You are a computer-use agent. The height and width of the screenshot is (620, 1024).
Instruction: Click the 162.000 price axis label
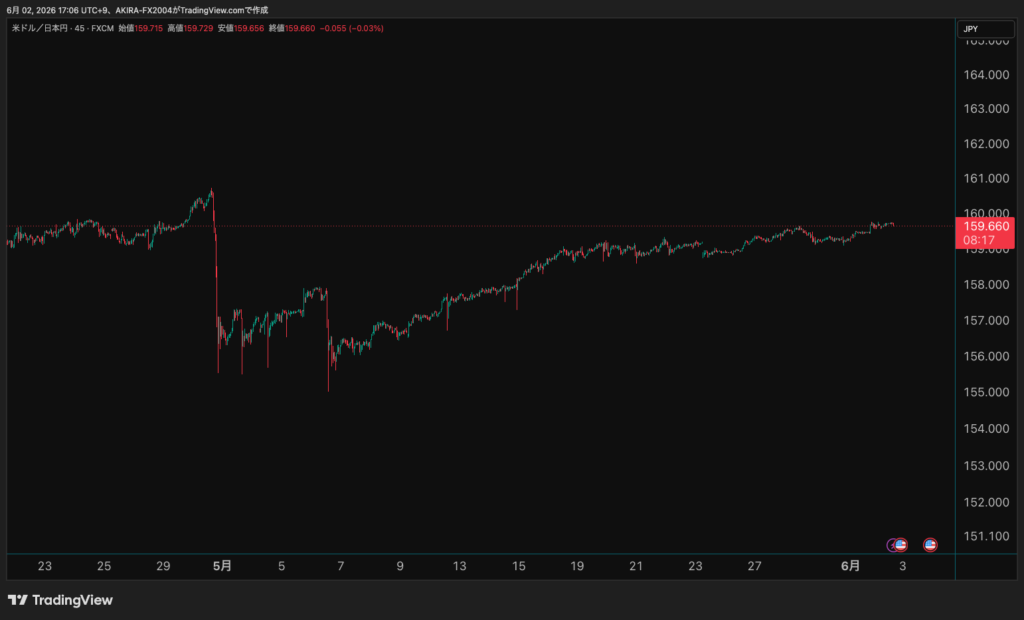[x=986, y=144]
